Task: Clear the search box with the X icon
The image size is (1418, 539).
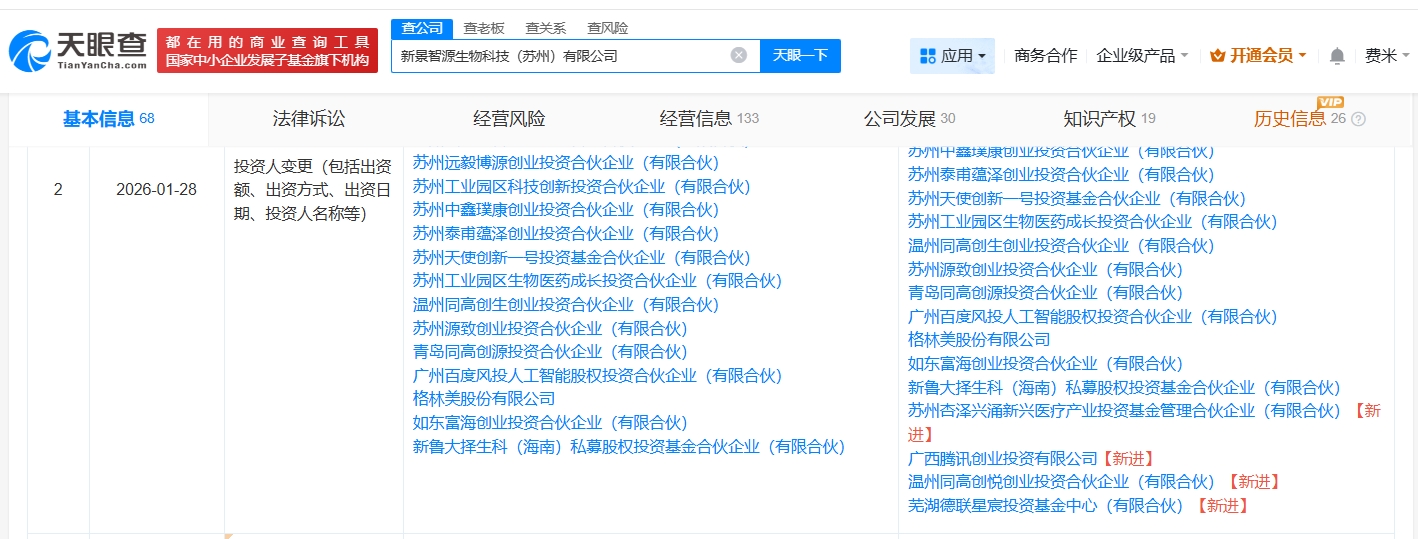Action: (x=739, y=55)
